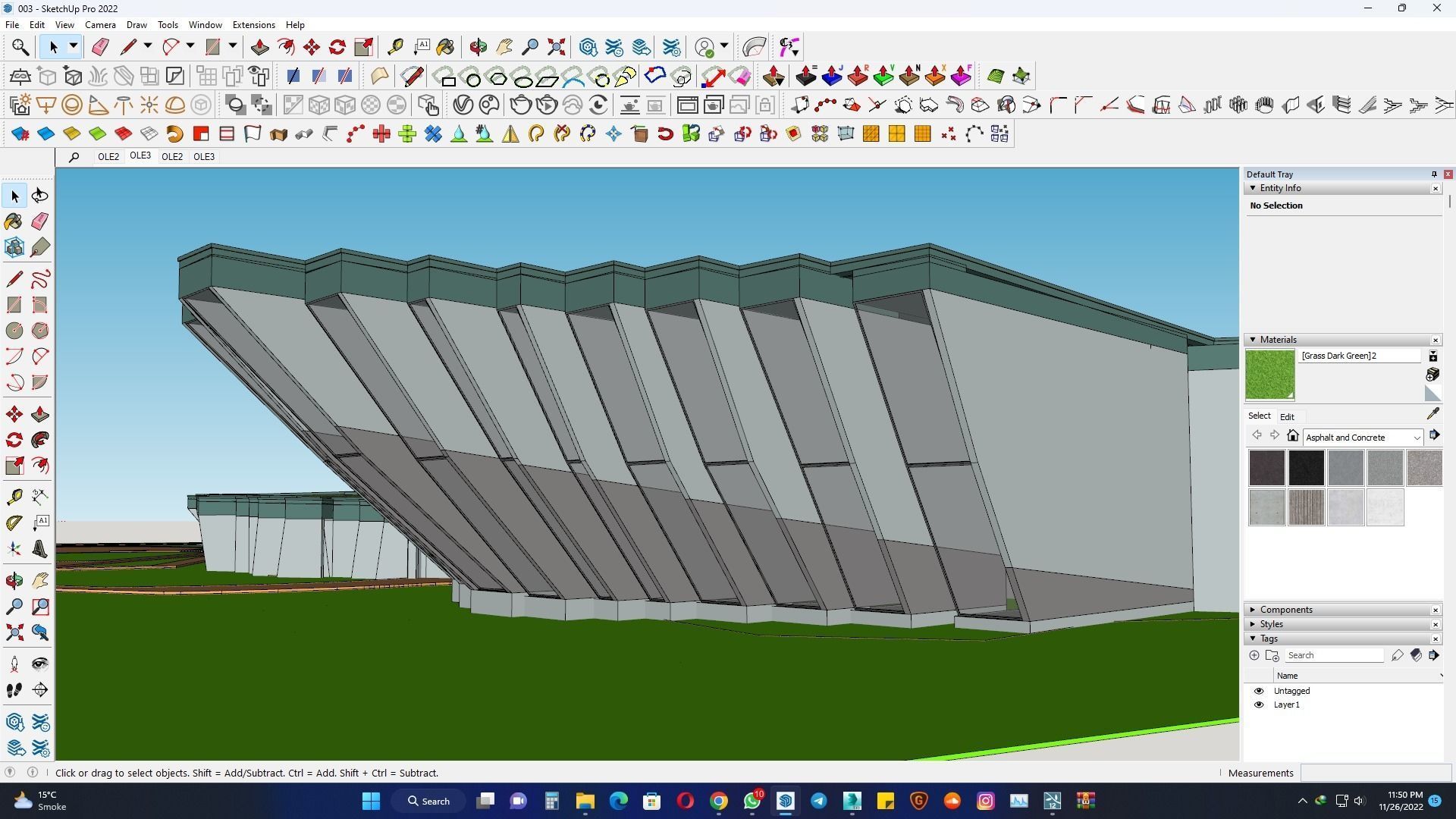1456x819 pixels.
Task: Choose the black asphalt material swatch
Action: pos(1306,468)
